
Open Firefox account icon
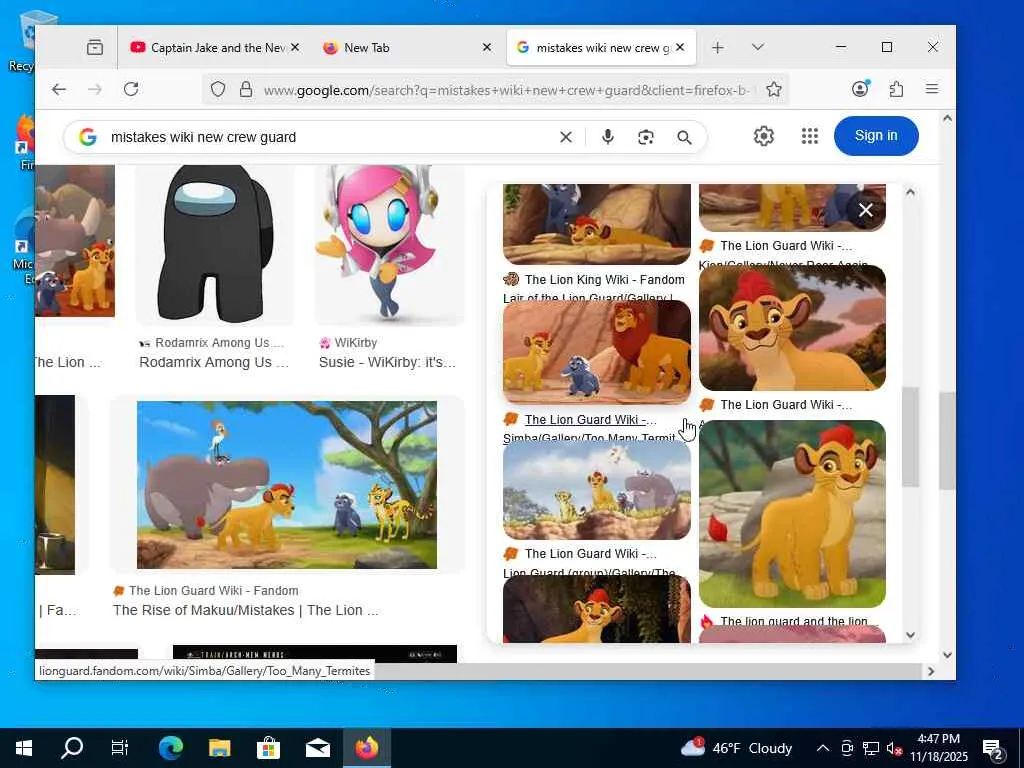click(x=861, y=89)
